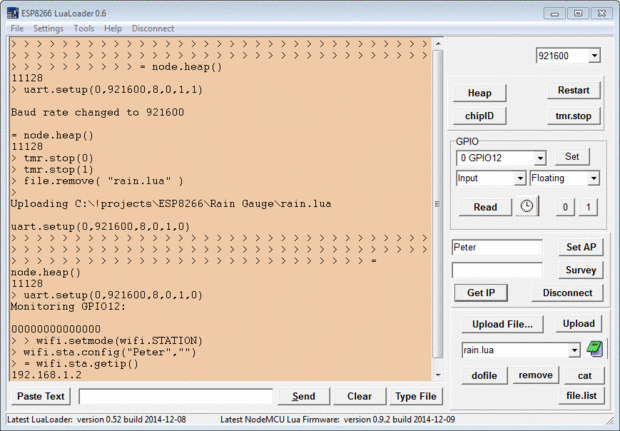
Task: Click the Upload button
Action: tap(579, 323)
